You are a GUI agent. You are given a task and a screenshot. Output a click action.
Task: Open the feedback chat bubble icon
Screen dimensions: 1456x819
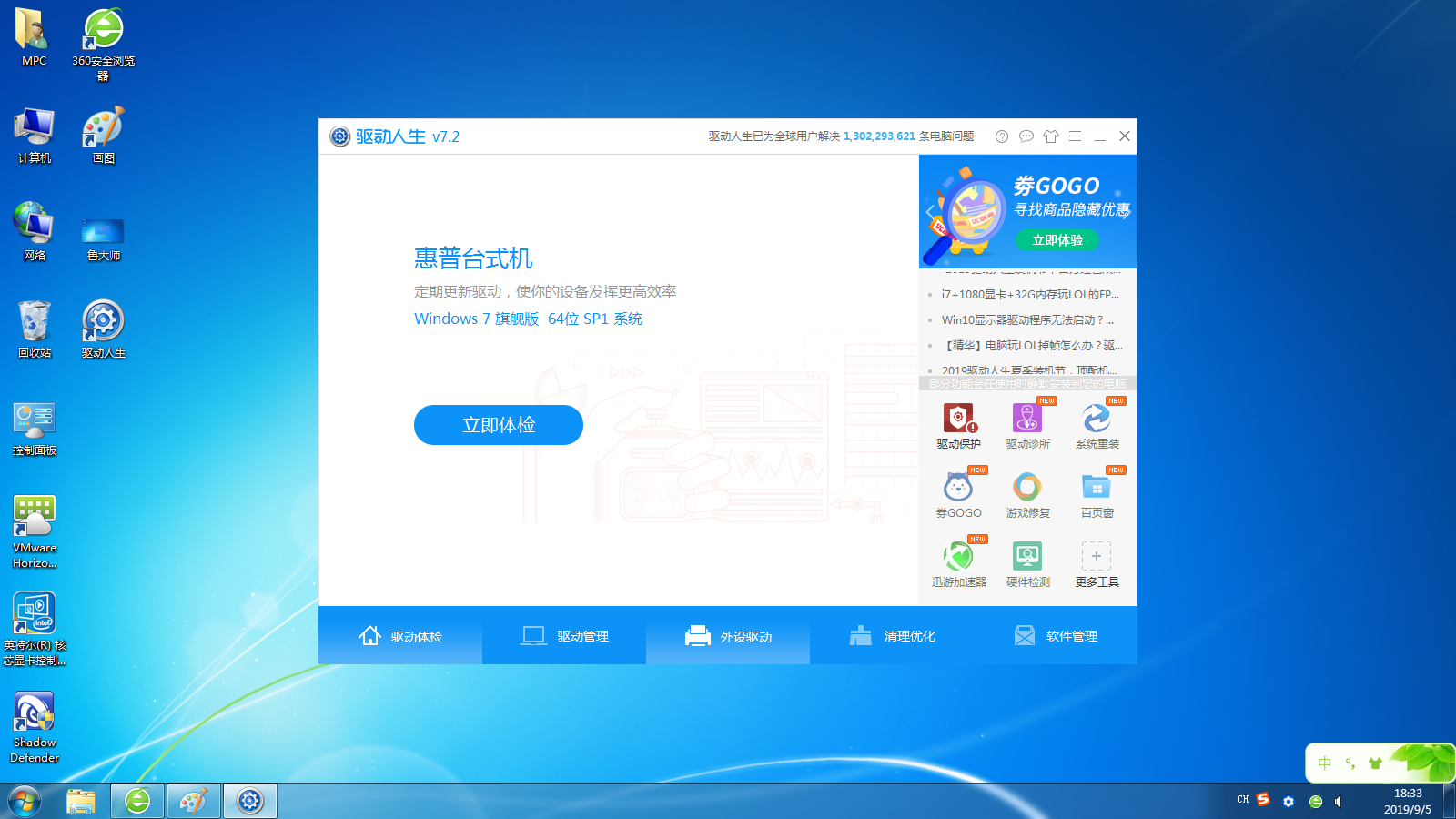point(1026,136)
